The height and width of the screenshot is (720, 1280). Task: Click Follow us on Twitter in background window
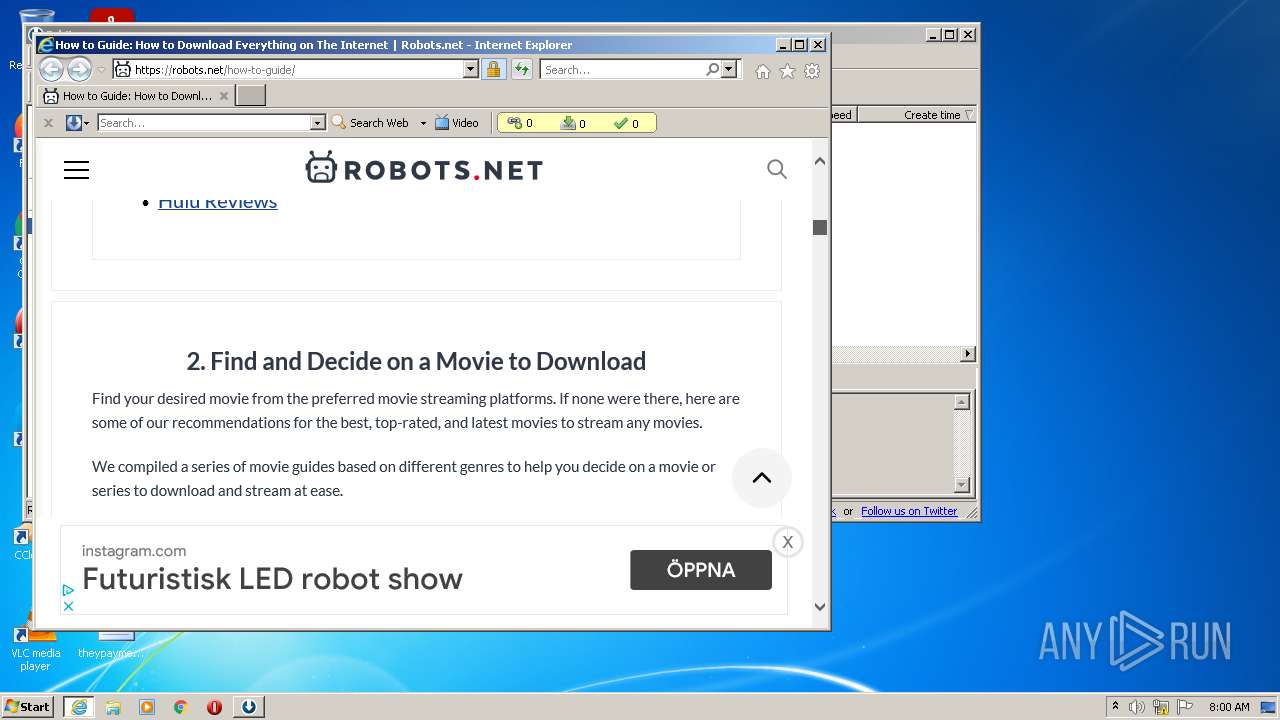909,511
